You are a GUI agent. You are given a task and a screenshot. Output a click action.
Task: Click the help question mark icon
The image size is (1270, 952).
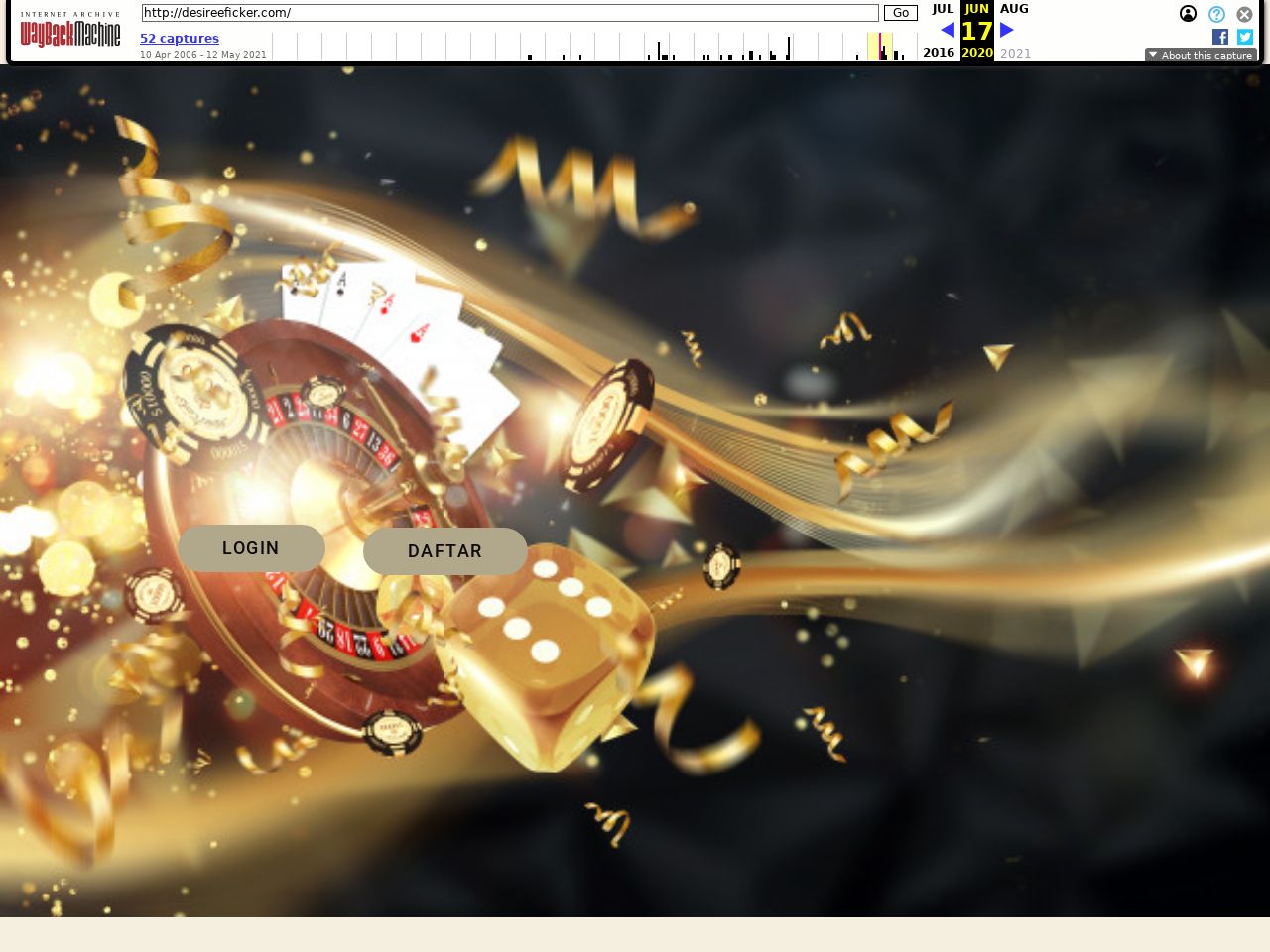pos(1216,14)
